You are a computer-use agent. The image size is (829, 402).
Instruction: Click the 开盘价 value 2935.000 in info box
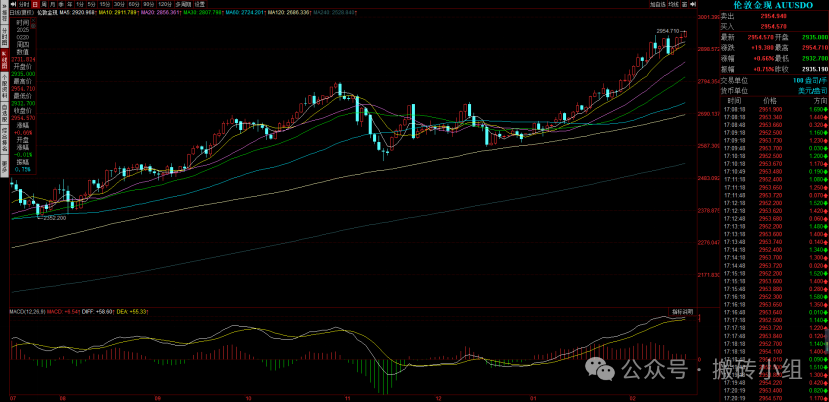coord(25,74)
